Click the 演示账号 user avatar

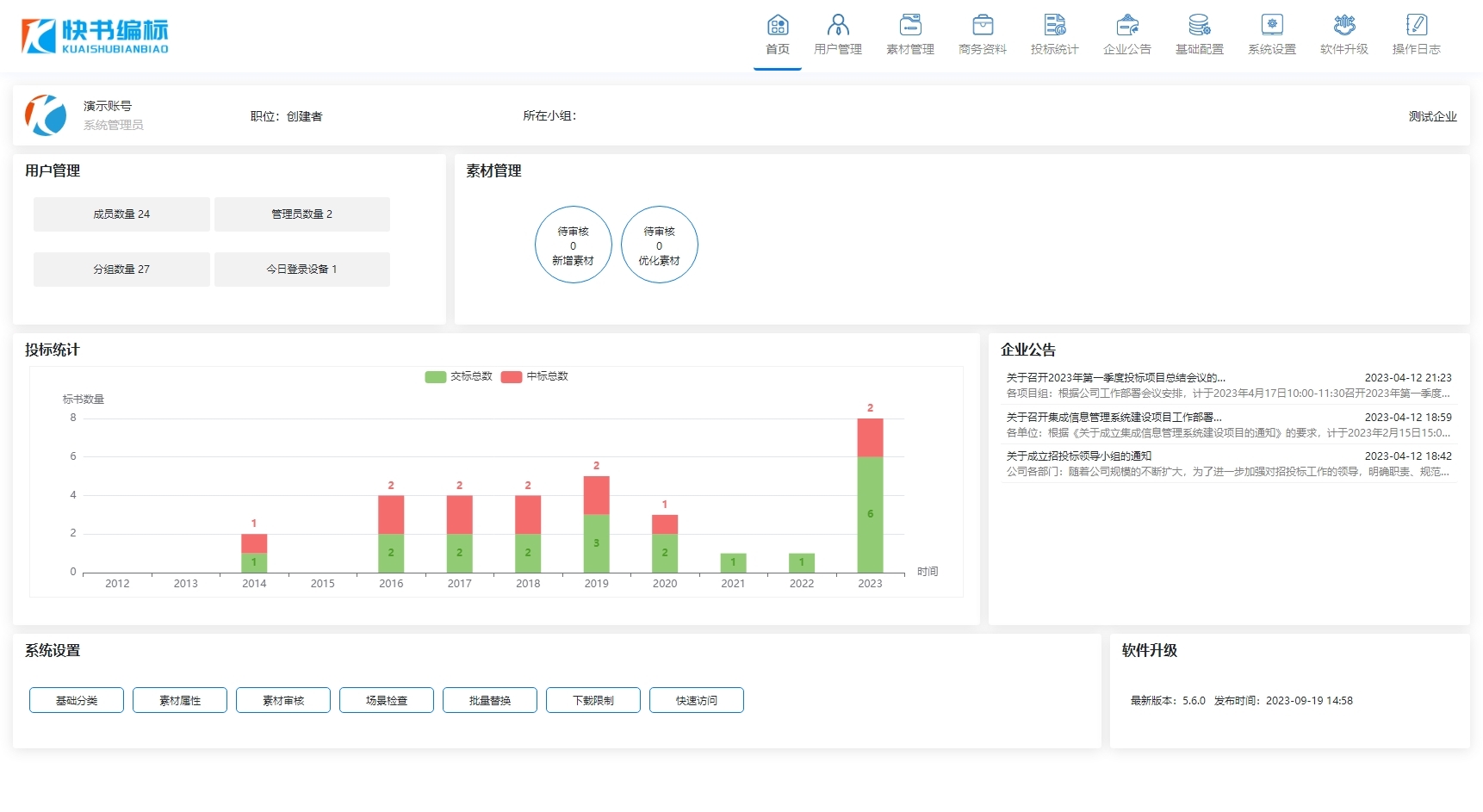pyautogui.click(x=46, y=115)
